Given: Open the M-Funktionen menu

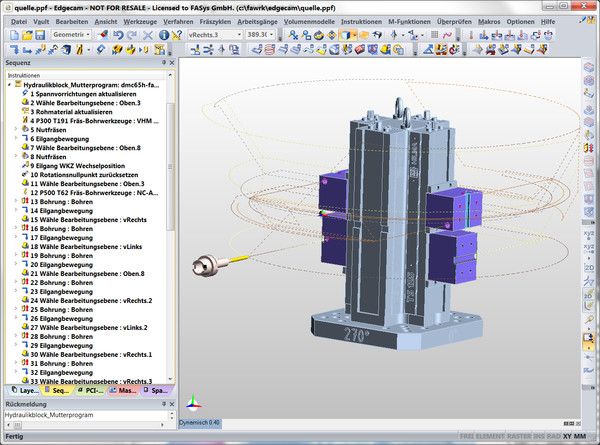Looking at the screenshot, I should pos(409,22).
